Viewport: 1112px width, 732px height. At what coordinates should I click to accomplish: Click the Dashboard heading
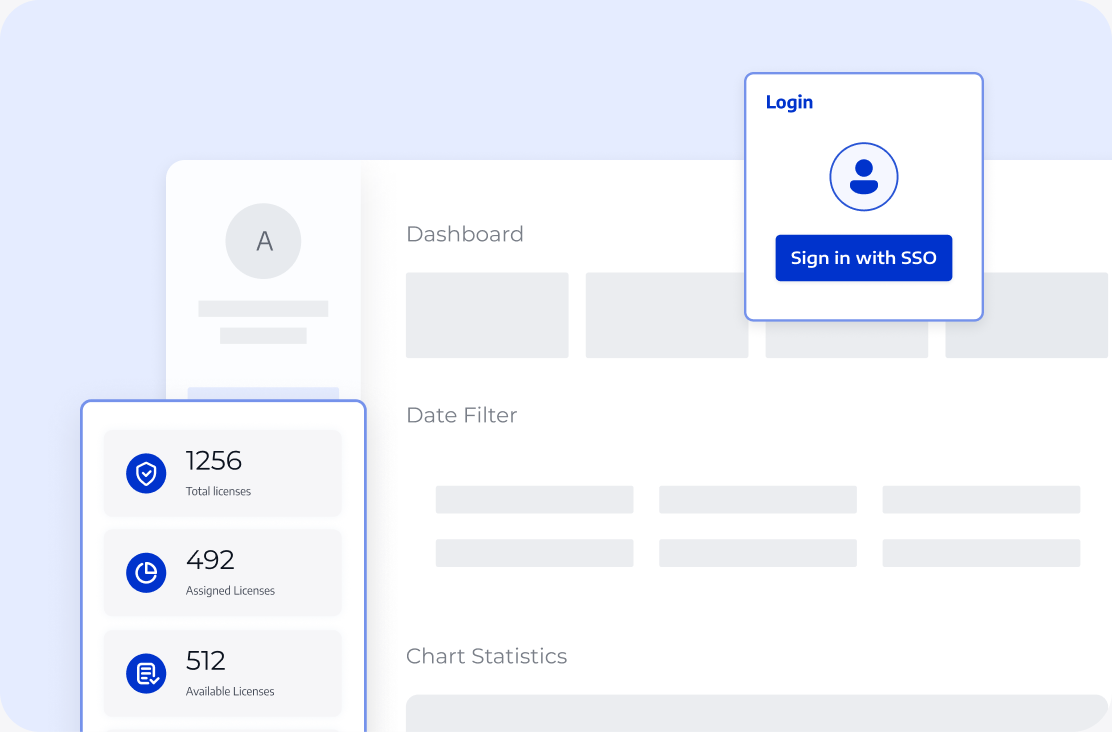pos(465,234)
